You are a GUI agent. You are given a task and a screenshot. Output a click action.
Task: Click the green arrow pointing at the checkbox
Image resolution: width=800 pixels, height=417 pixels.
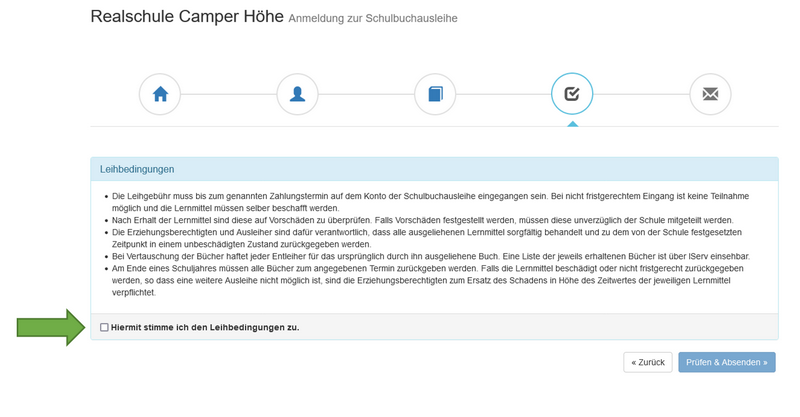[52, 327]
